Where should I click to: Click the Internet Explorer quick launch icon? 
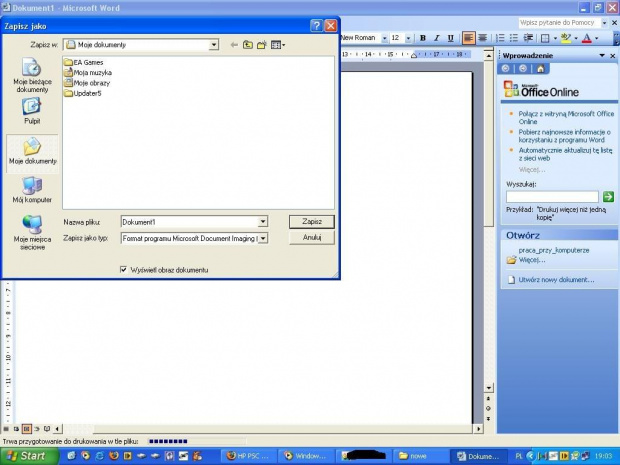coord(100,456)
